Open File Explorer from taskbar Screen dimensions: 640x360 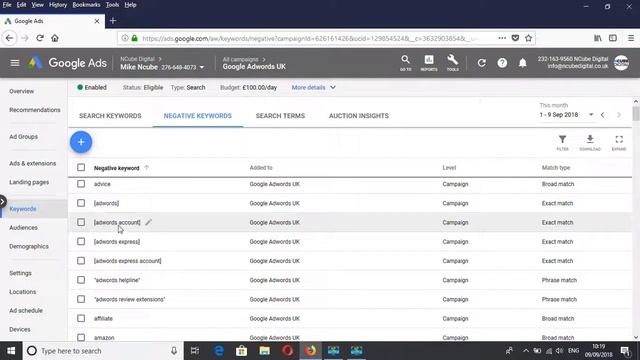[x=264, y=351]
